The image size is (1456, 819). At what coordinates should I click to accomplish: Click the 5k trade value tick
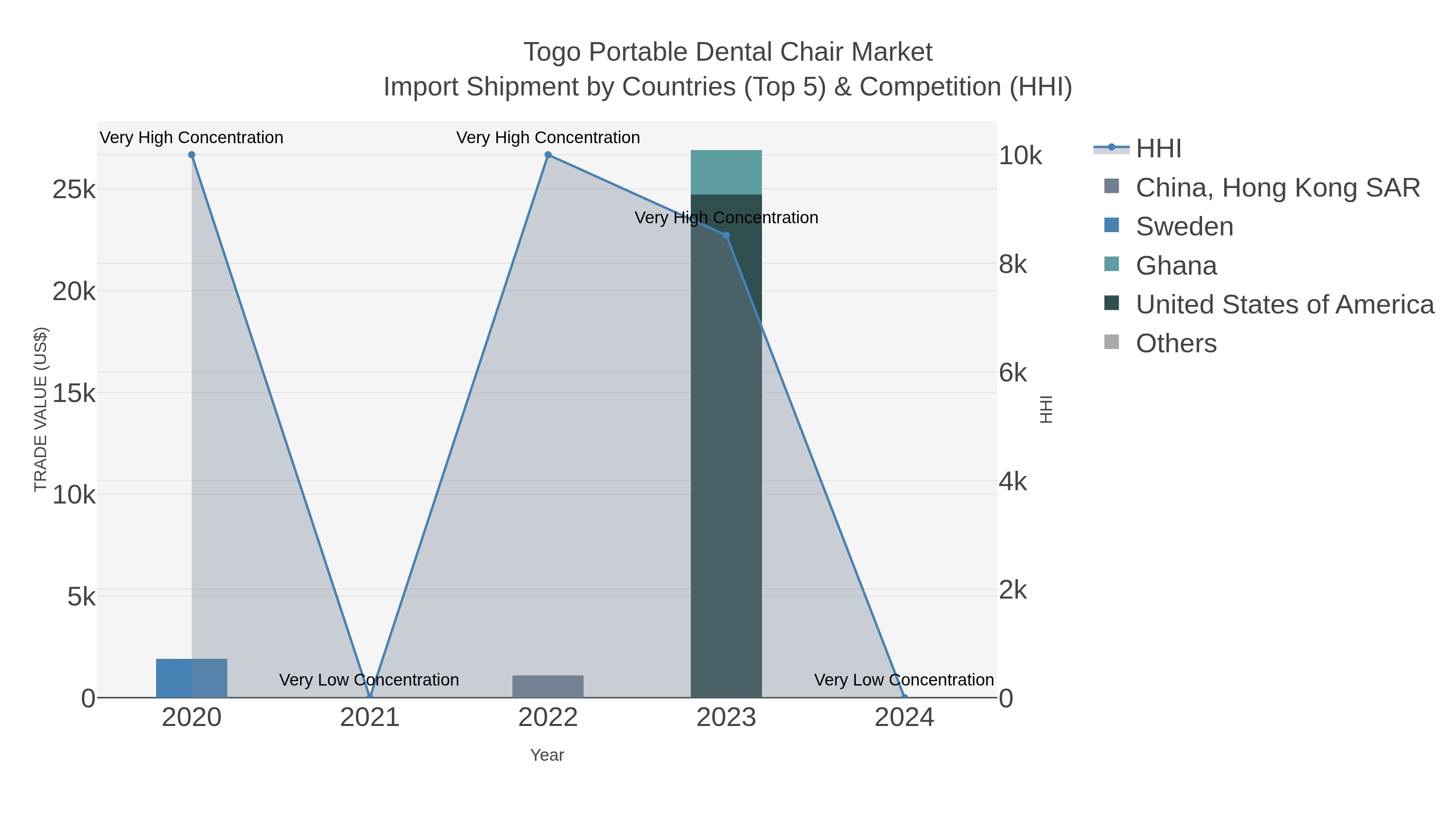click(81, 597)
